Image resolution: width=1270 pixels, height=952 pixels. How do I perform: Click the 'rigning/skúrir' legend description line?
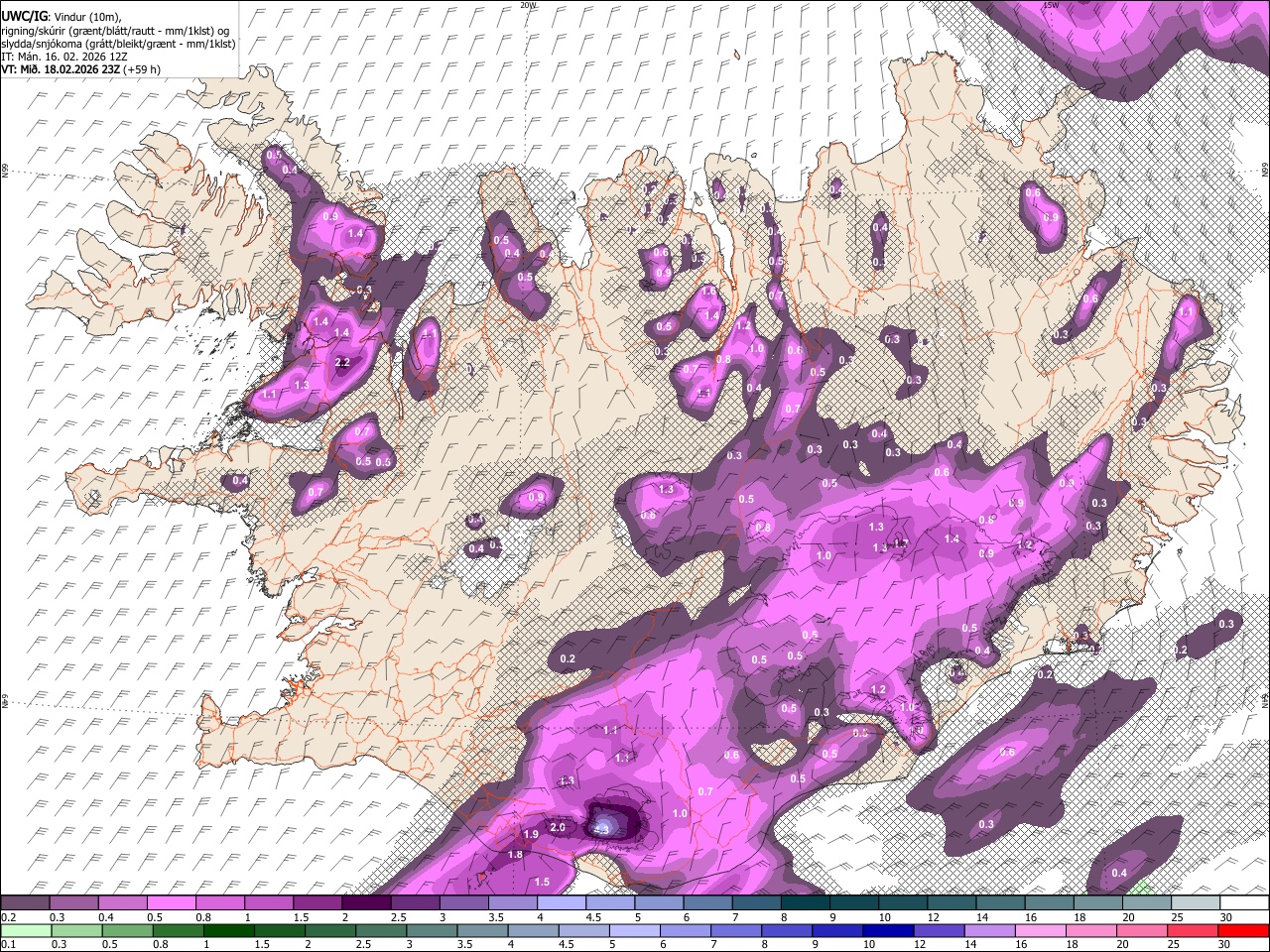(116, 30)
